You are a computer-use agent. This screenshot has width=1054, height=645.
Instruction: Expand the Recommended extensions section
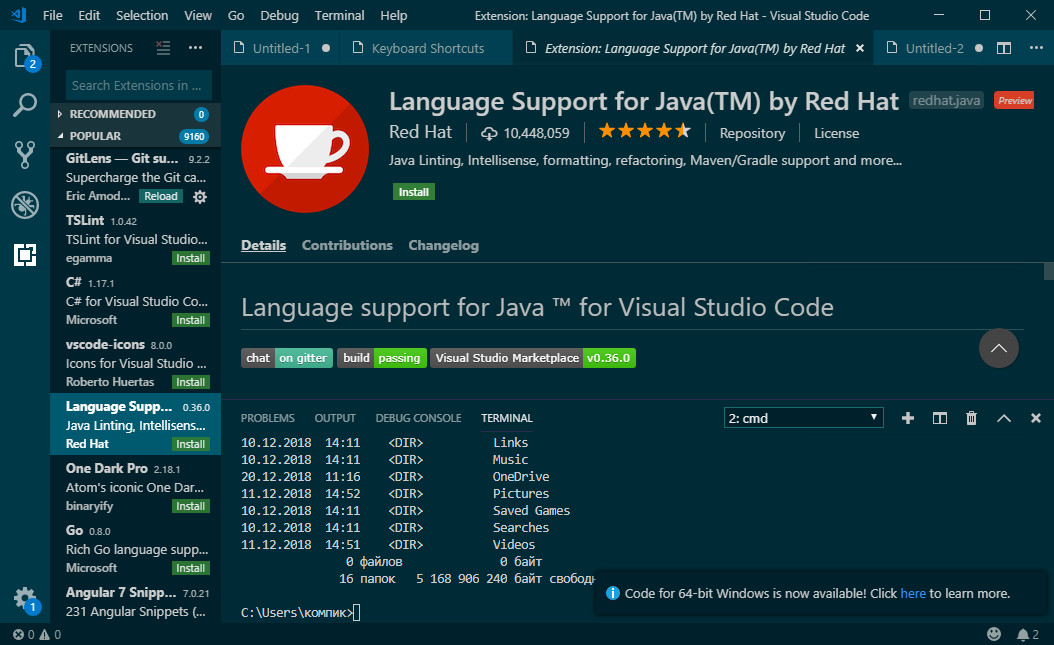coord(135,114)
